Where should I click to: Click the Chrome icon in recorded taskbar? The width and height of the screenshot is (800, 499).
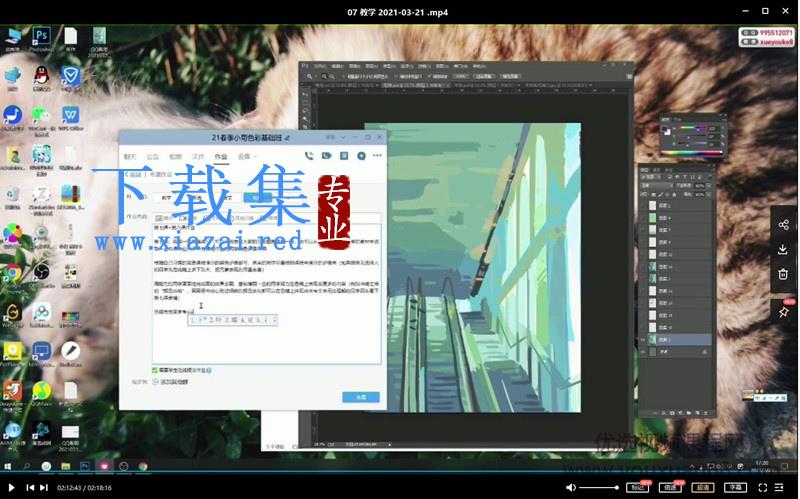[143, 466]
